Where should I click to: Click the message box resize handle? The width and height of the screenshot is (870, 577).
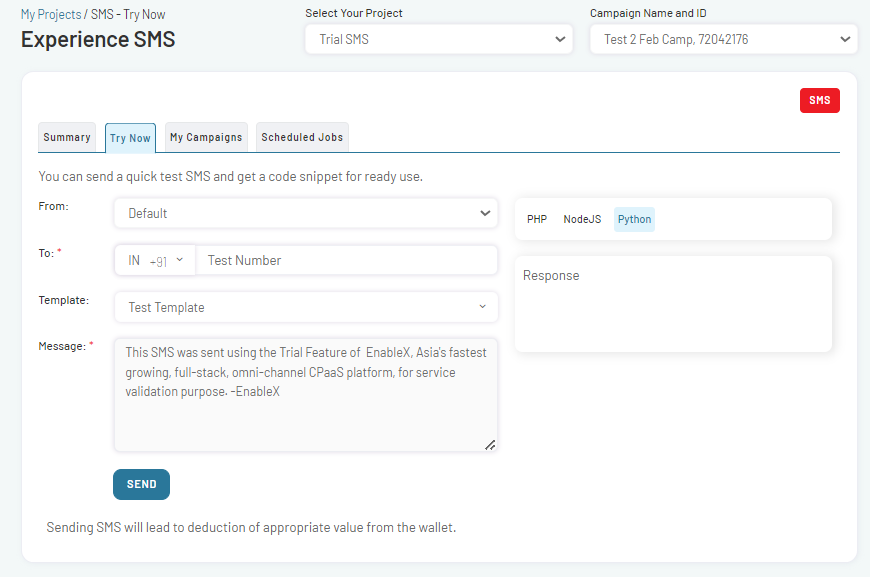pos(490,445)
